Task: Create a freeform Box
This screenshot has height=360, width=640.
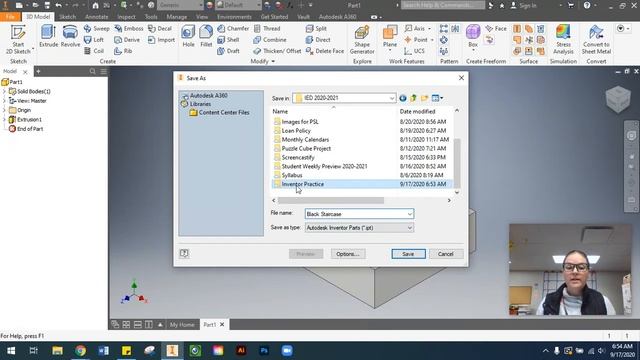Action: coord(473,37)
